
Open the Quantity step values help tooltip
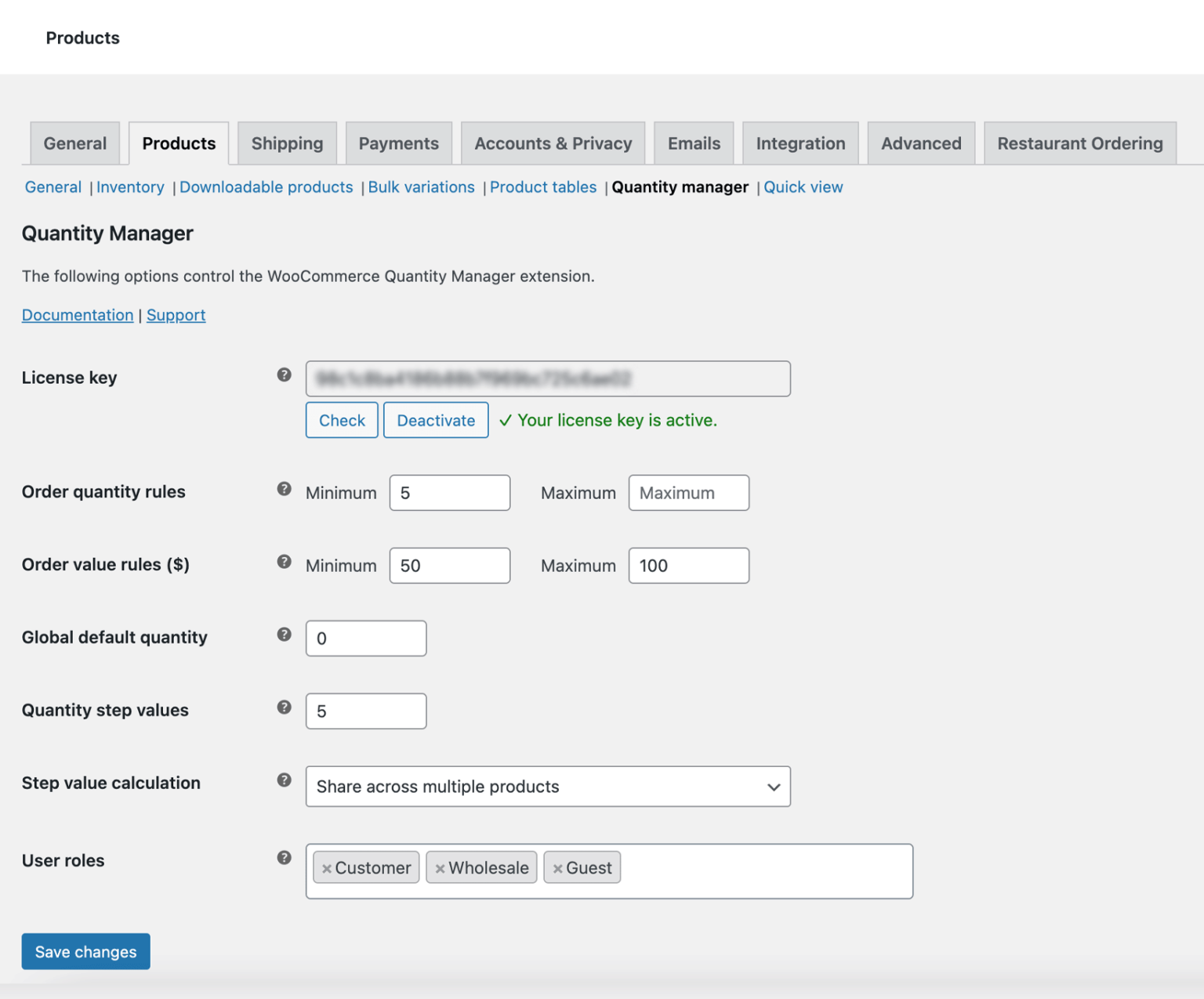click(x=283, y=707)
